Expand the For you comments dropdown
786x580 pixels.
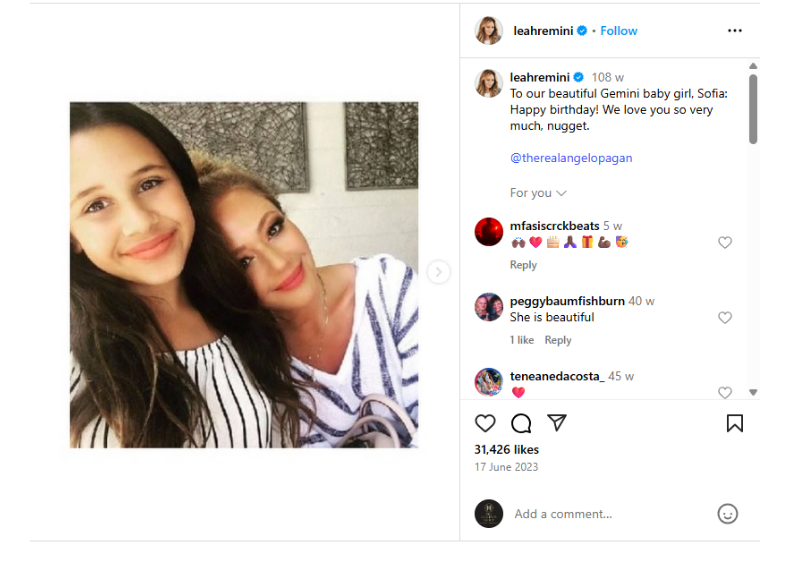point(538,193)
